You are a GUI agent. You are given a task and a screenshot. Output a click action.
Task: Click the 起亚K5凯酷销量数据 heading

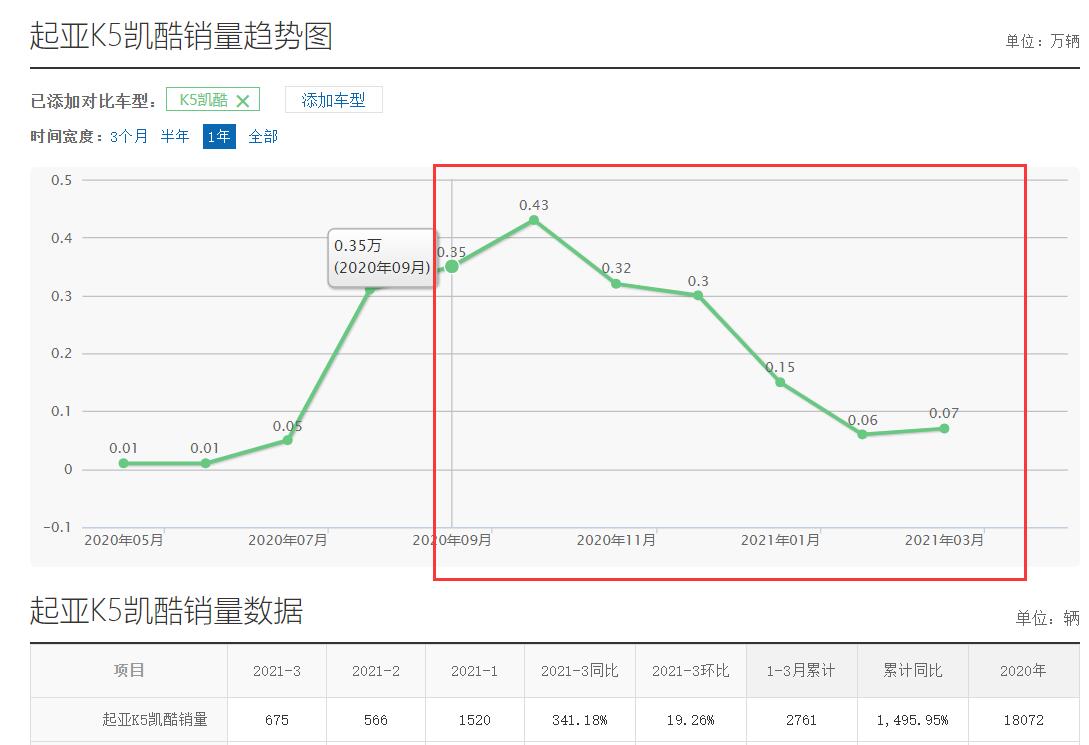coord(166,611)
